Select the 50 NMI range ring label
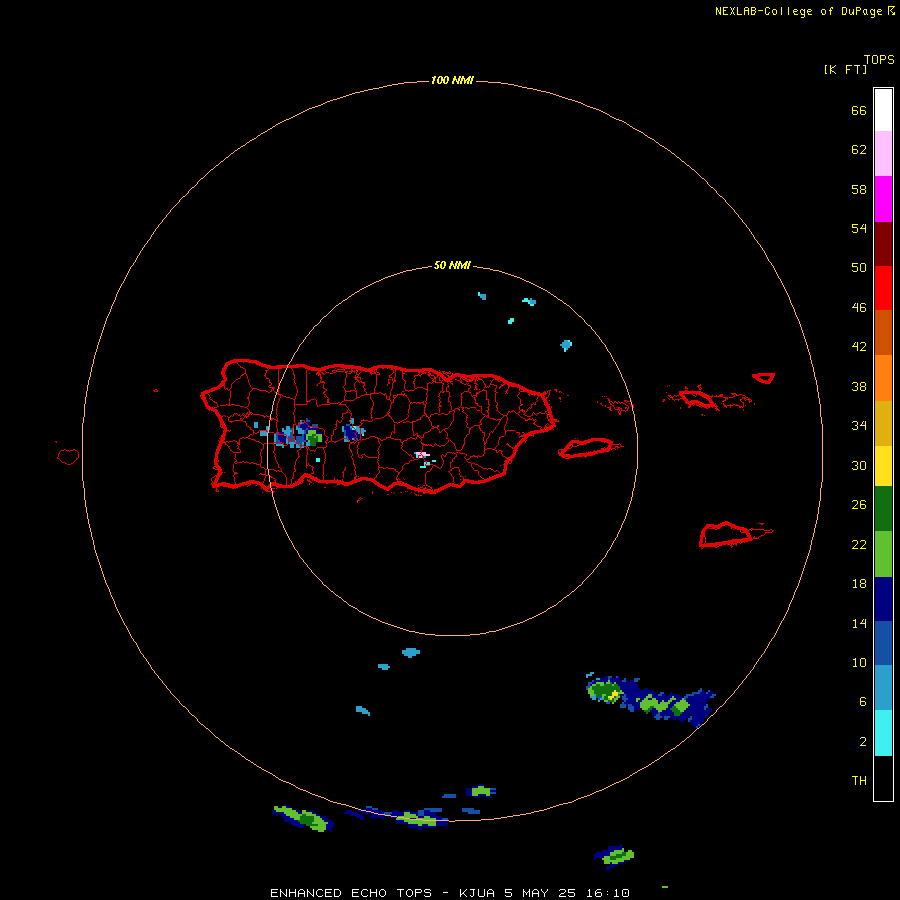This screenshot has height=900, width=900. [452, 265]
